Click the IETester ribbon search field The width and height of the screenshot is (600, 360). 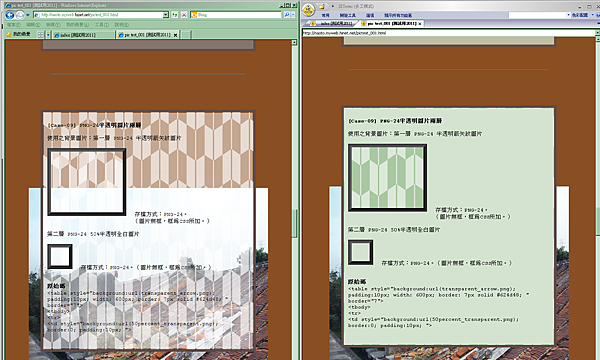coord(537,15)
